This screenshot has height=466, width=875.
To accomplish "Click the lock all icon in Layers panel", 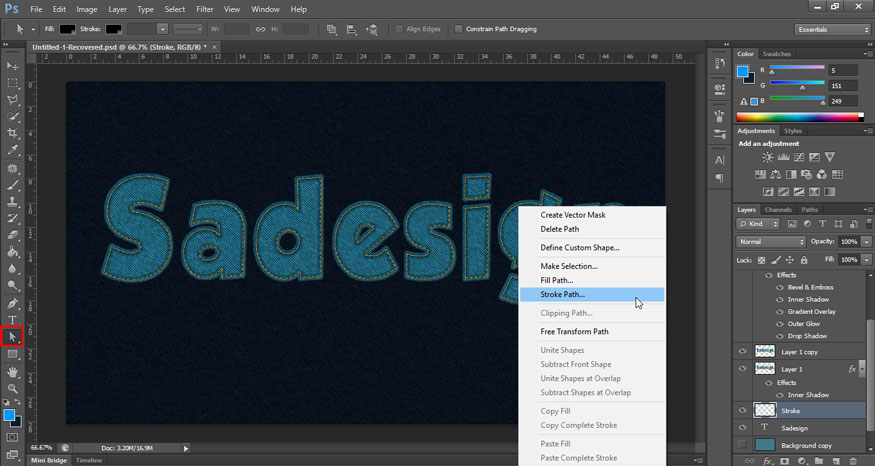I will pyautogui.click(x=804, y=260).
